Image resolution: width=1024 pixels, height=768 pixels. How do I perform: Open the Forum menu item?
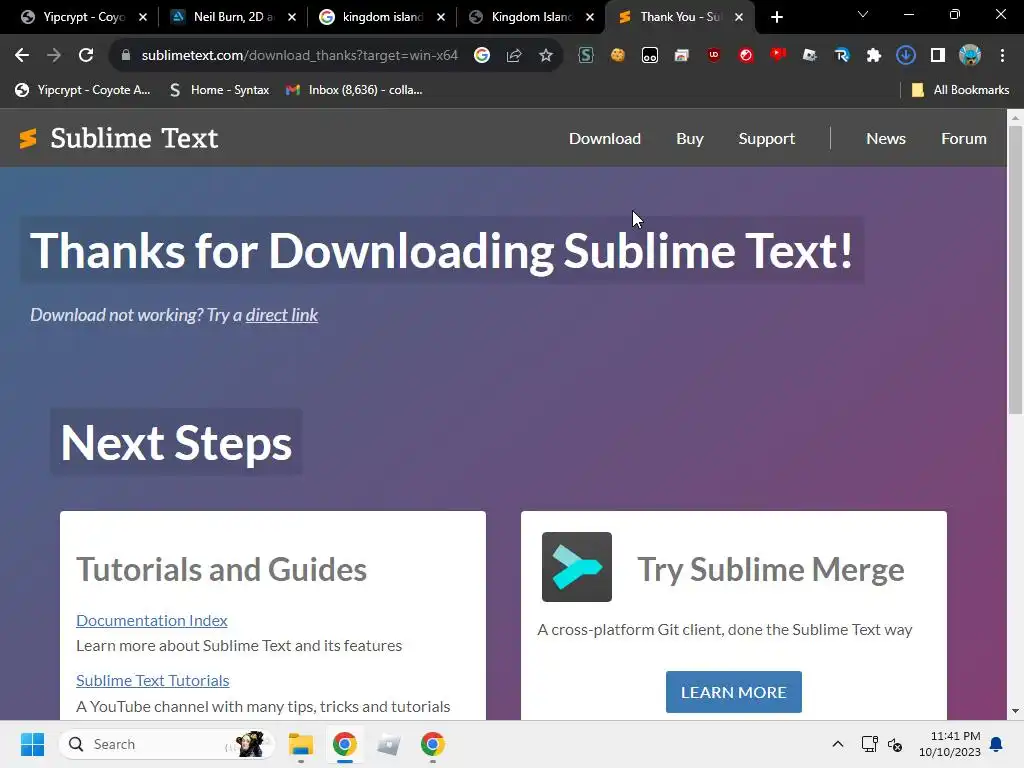click(963, 138)
